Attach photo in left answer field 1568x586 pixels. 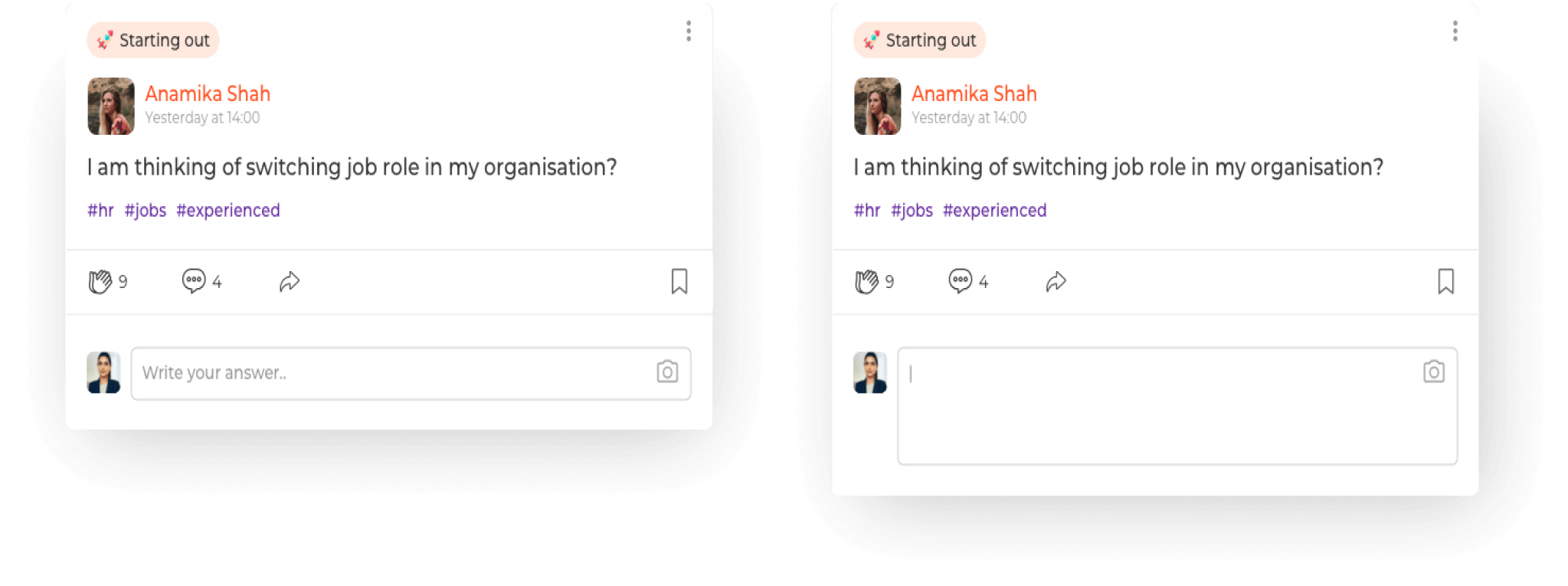667,372
